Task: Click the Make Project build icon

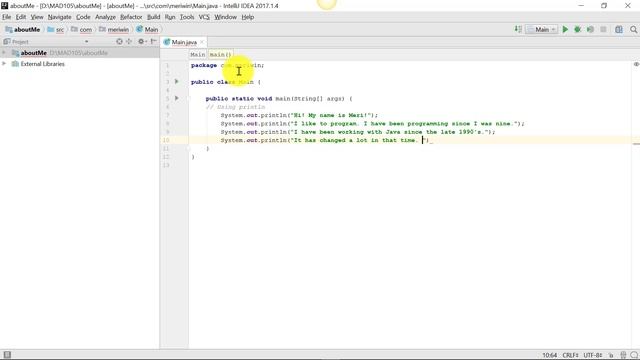Action: pos(518,29)
